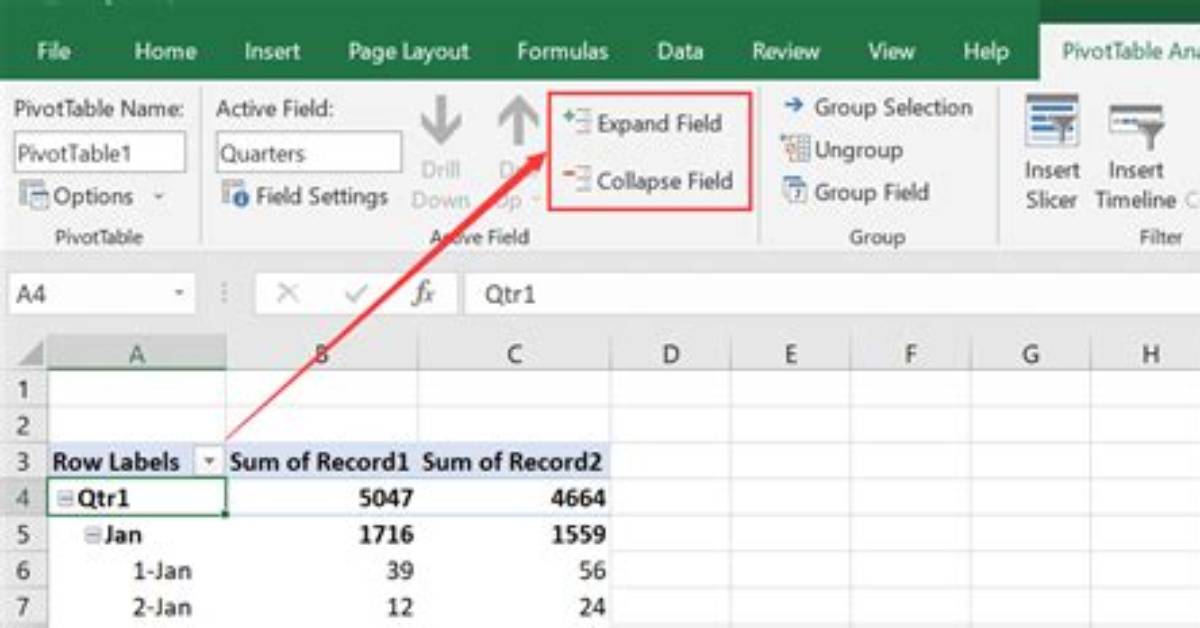Click the formula bar containing Qtr1
This screenshot has height=628, width=1200.
coord(832,294)
